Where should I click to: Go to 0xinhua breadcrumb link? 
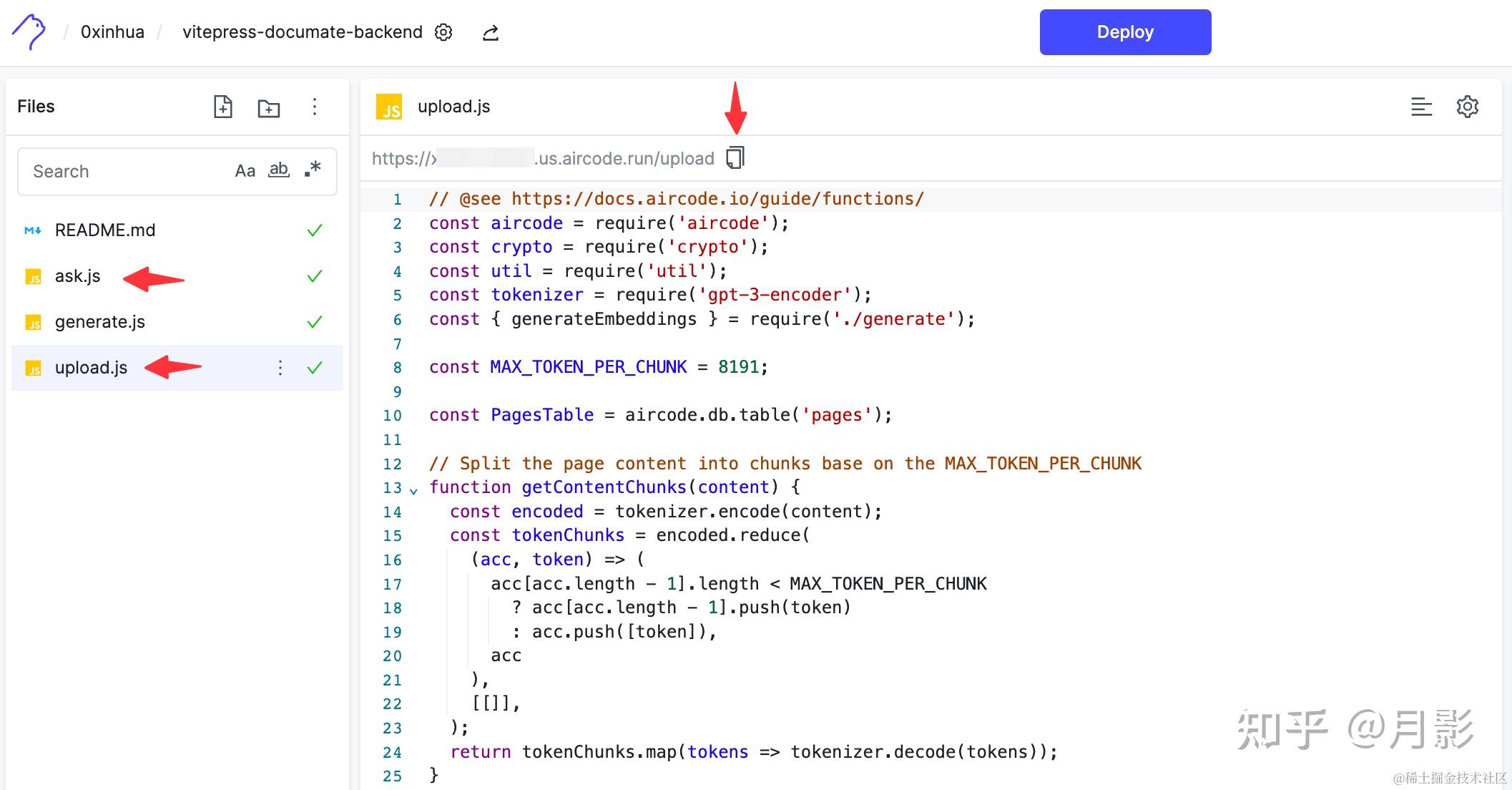click(112, 32)
